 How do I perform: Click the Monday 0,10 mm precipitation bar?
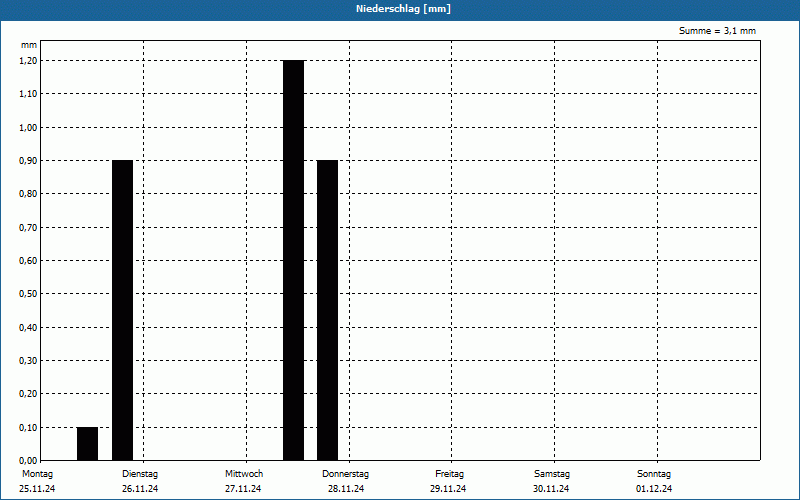click(x=88, y=444)
